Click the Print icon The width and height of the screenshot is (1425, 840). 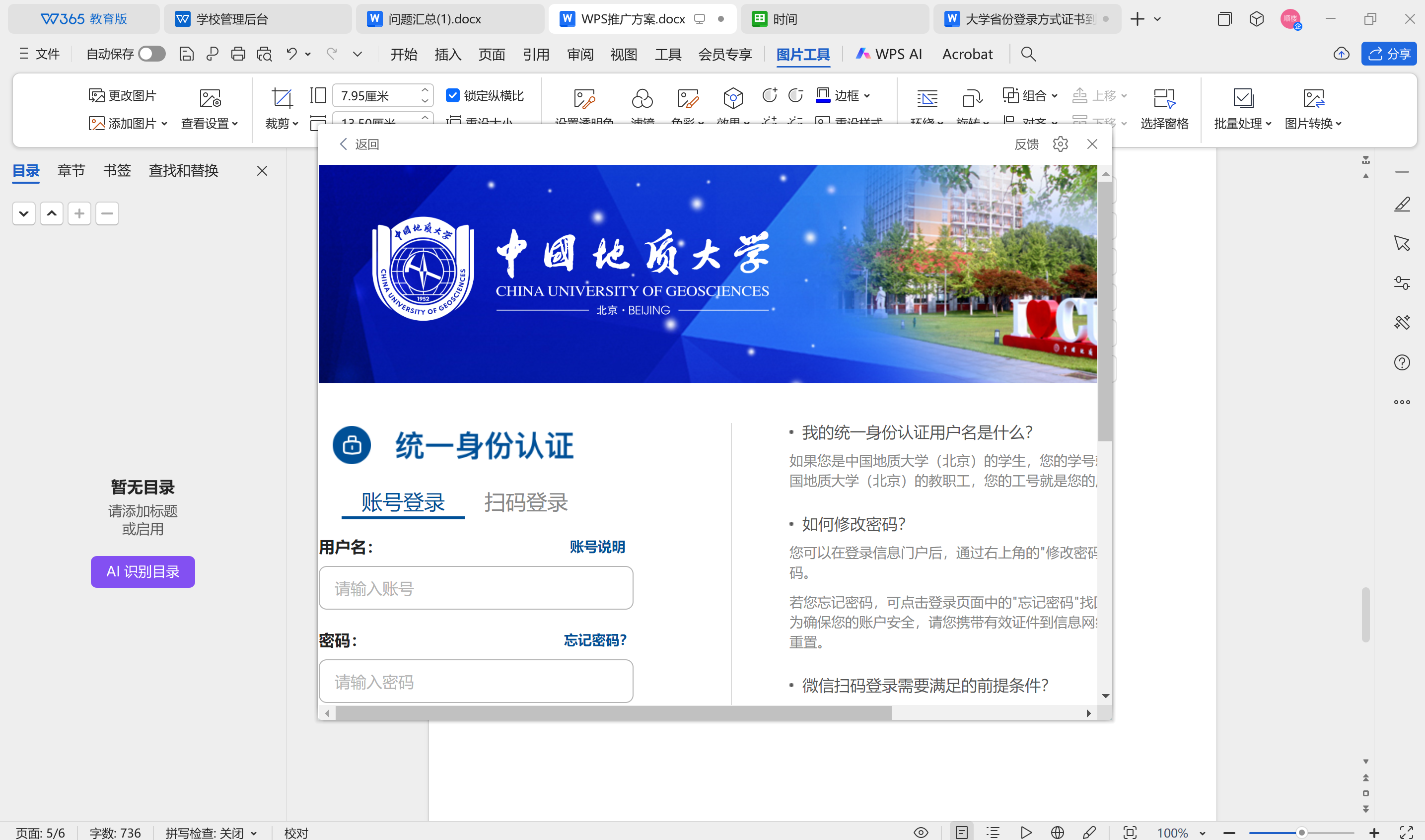238,54
